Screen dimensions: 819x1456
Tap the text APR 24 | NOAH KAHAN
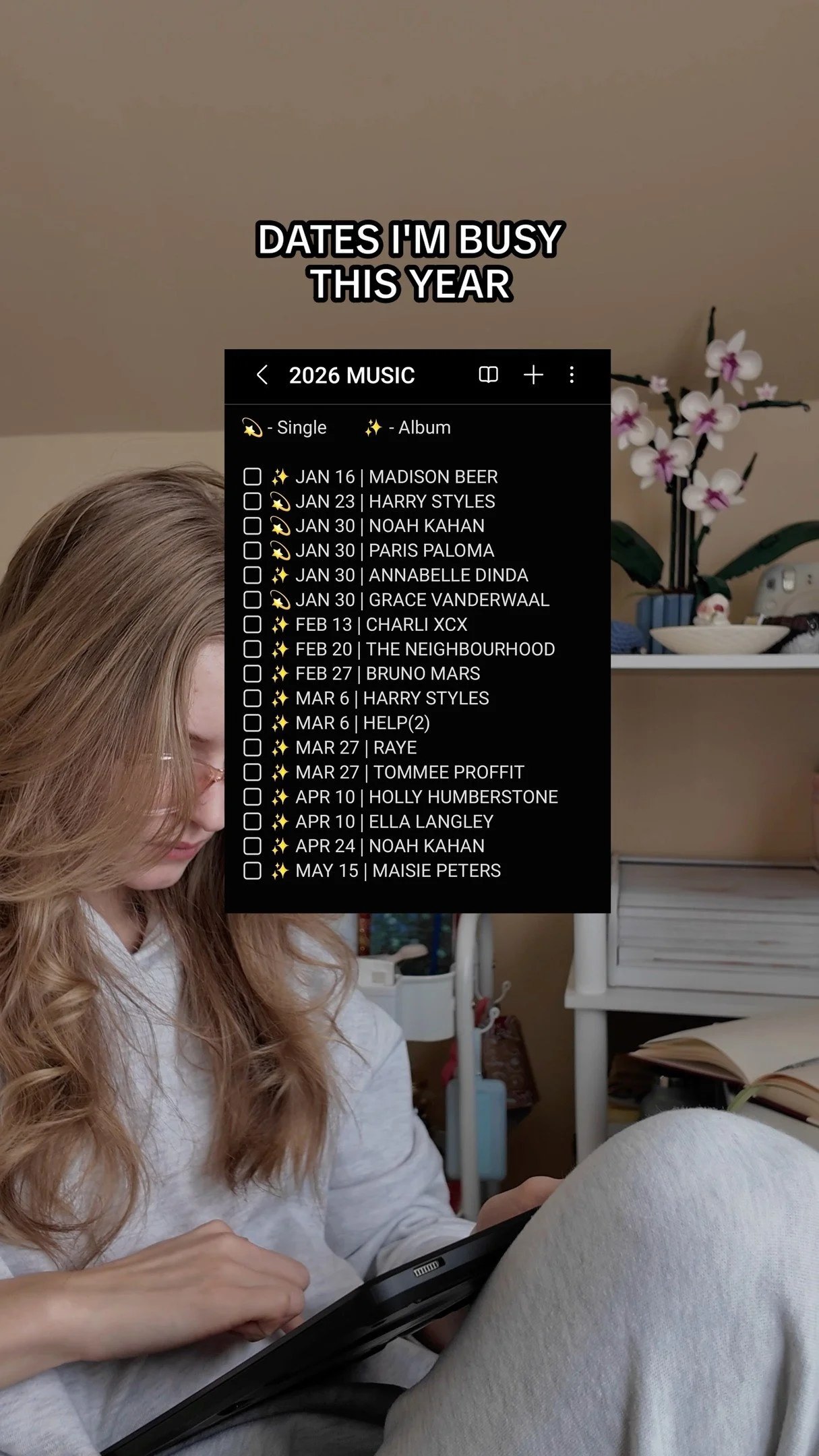pos(390,846)
